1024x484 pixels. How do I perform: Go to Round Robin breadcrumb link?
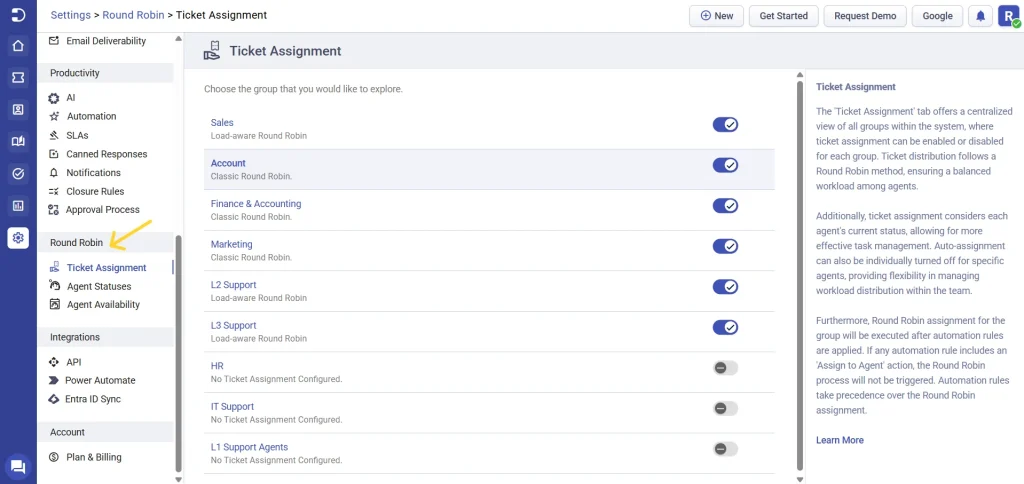click(x=133, y=15)
